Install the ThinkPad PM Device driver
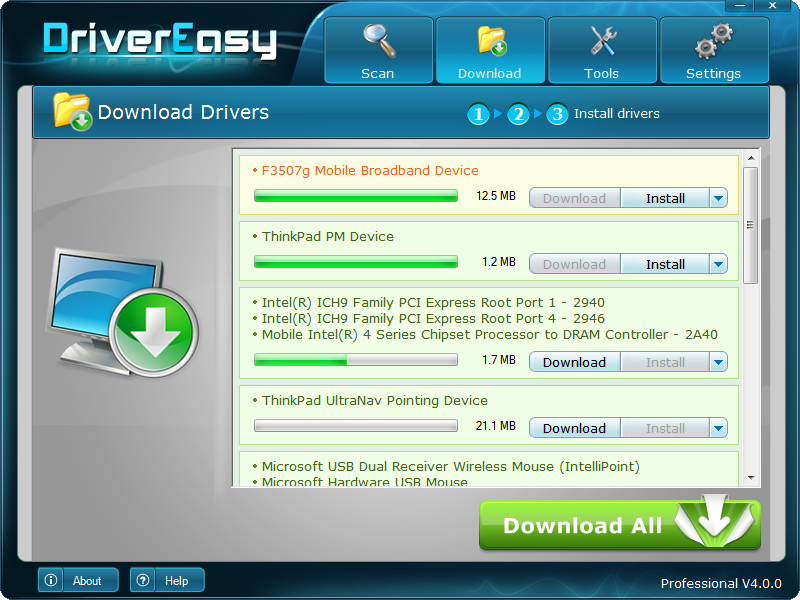 tap(665, 264)
